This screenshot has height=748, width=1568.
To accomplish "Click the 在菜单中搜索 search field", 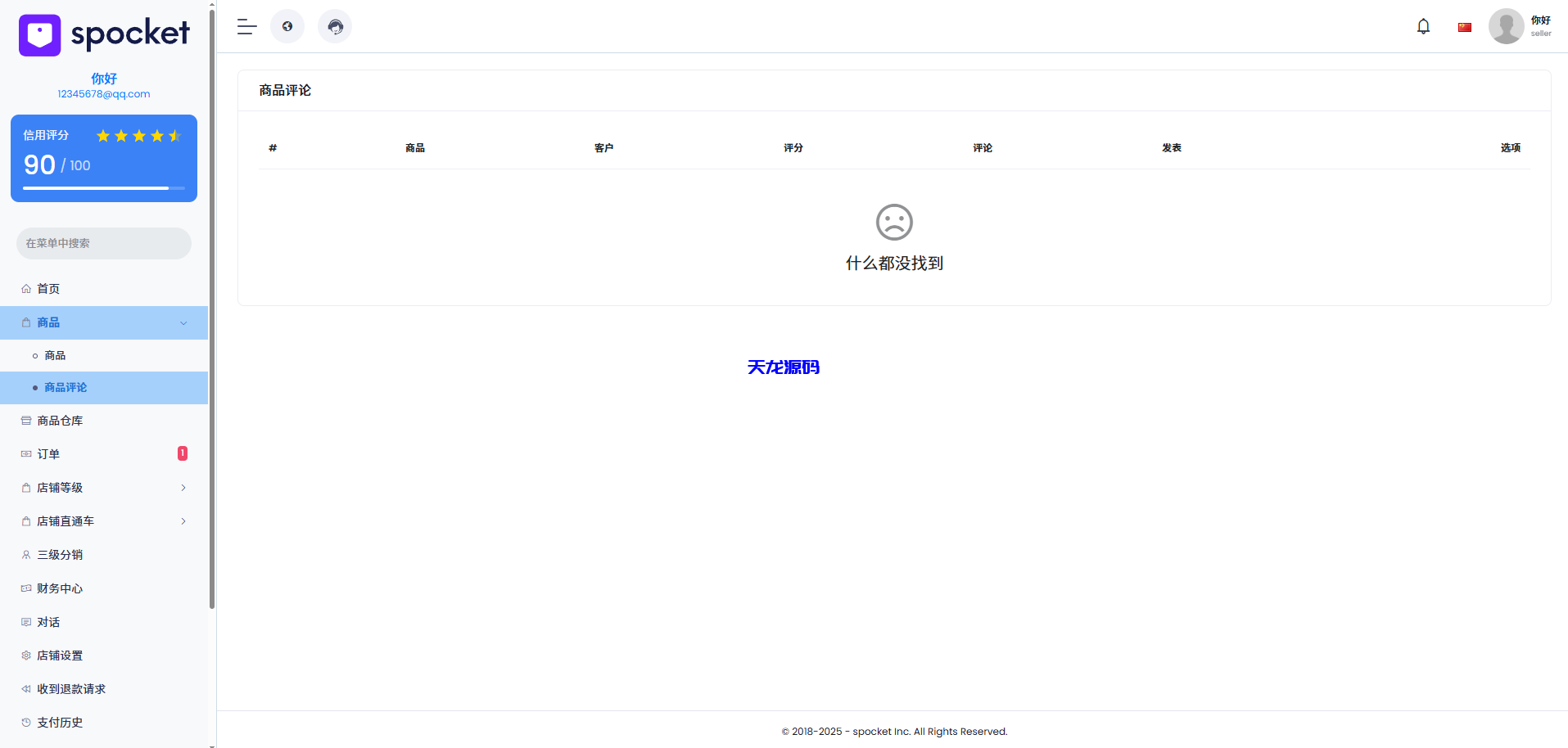I will [x=103, y=243].
